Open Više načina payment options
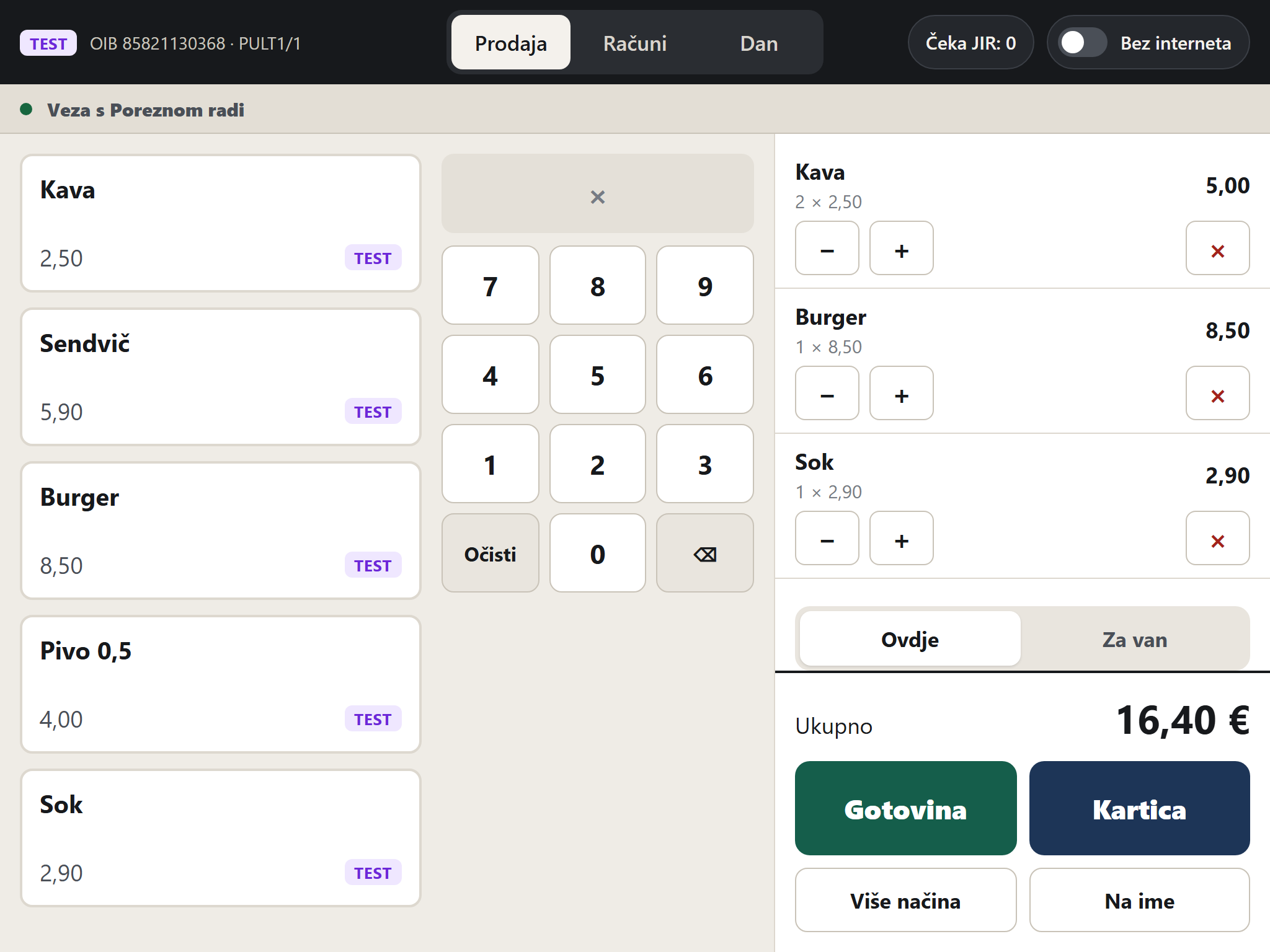 pyautogui.click(x=905, y=900)
